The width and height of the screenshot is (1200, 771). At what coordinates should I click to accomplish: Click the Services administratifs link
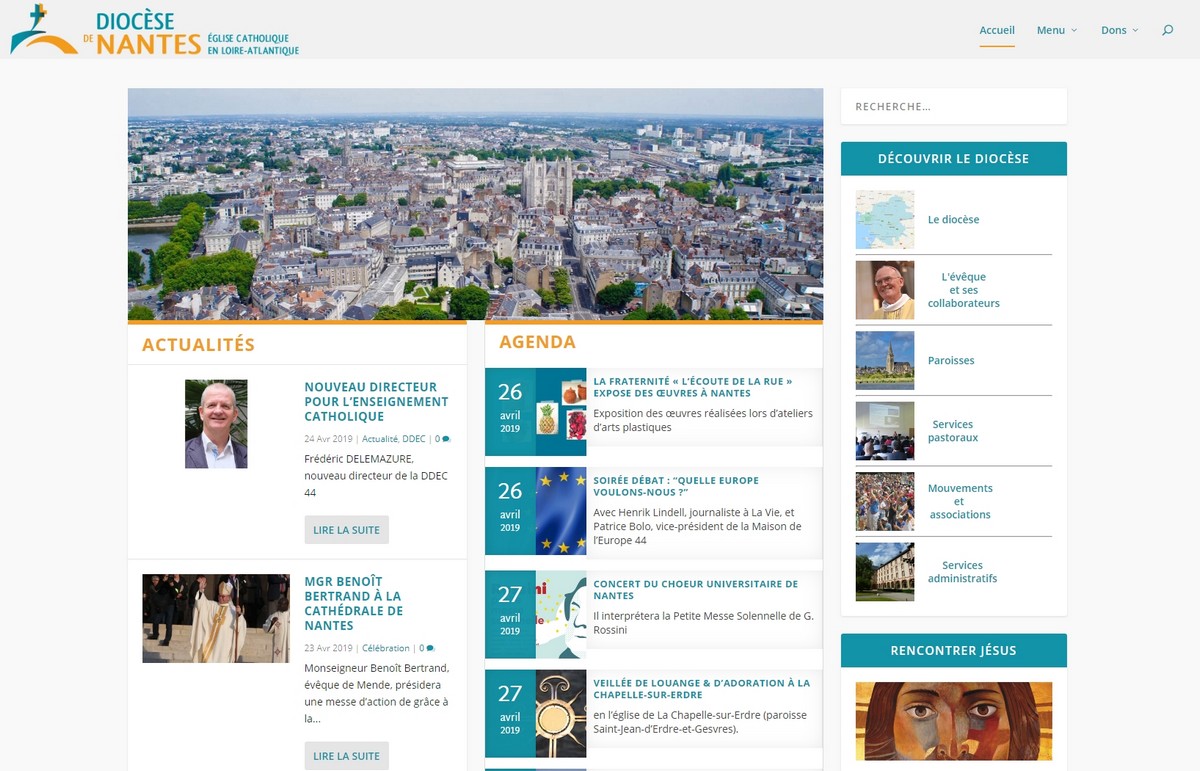[962, 572]
